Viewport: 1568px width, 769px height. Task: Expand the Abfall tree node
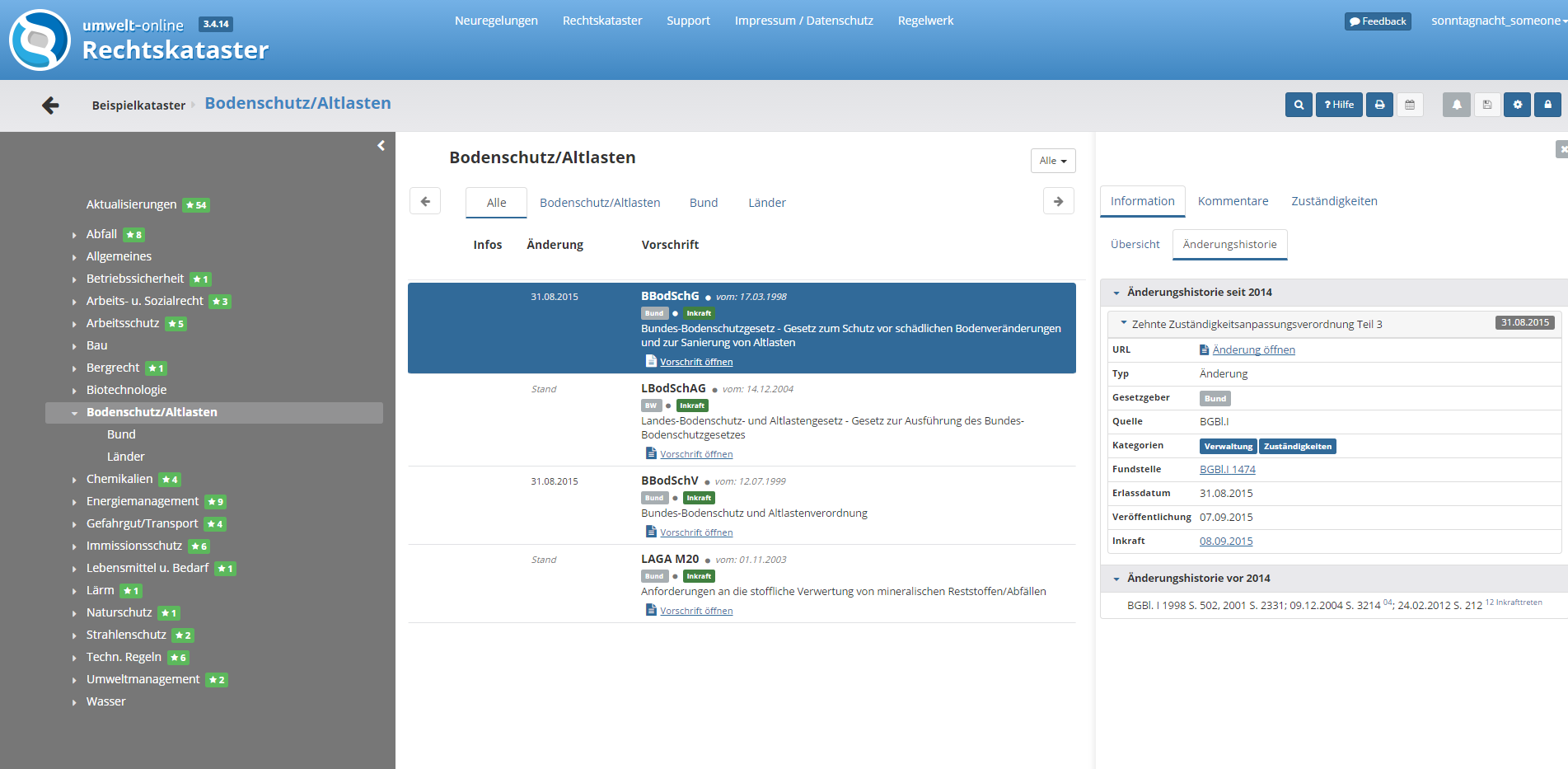click(x=74, y=235)
